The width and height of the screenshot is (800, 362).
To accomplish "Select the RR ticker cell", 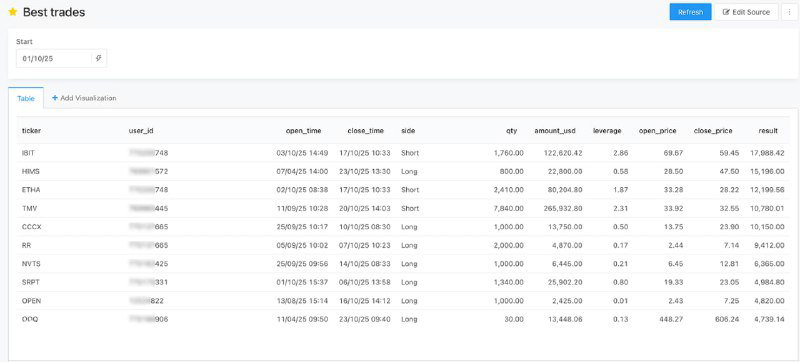I will 27,245.
